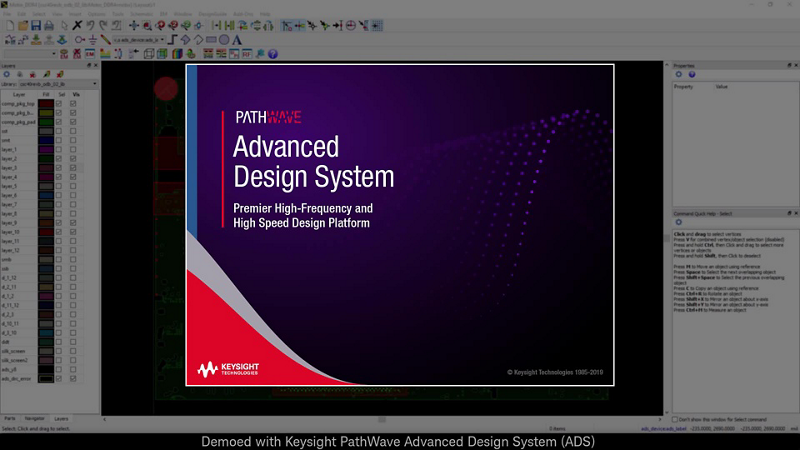The height and width of the screenshot is (450, 800).
Task: Click the gear icon in Command Quick Help
Action: (x=679, y=222)
